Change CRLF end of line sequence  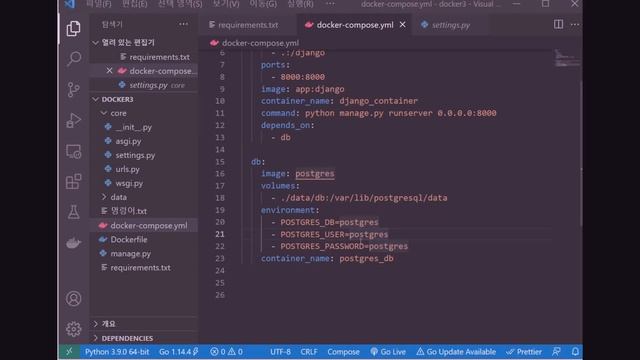[x=309, y=351]
